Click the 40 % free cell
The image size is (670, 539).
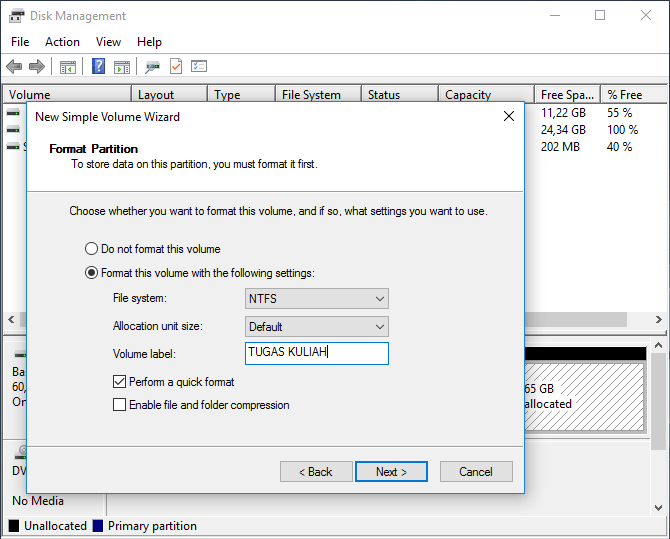click(620, 147)
